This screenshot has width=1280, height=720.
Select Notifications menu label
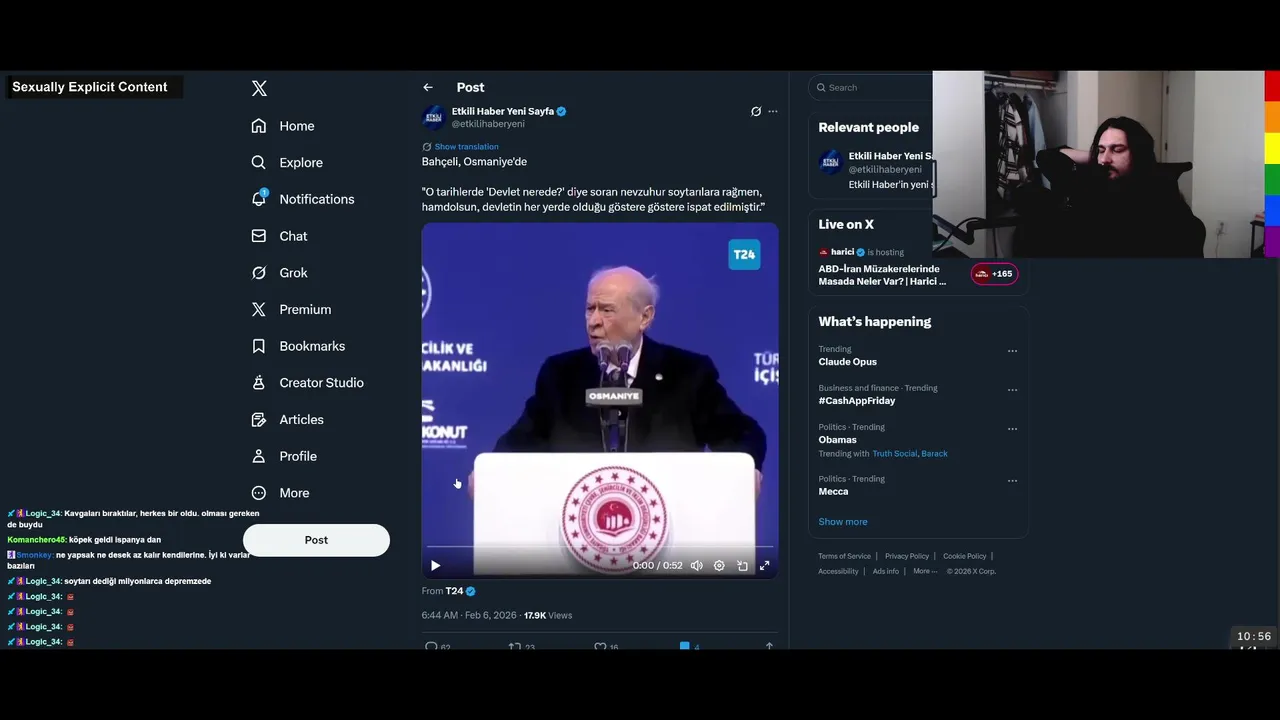[317, 200]
